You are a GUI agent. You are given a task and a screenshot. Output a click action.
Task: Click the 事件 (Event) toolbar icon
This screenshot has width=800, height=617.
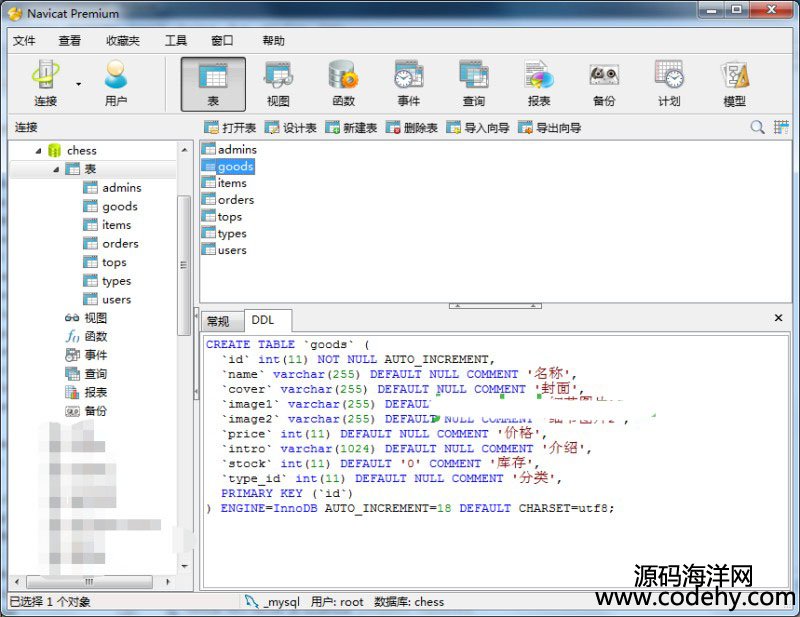click(x=408, y=82)
